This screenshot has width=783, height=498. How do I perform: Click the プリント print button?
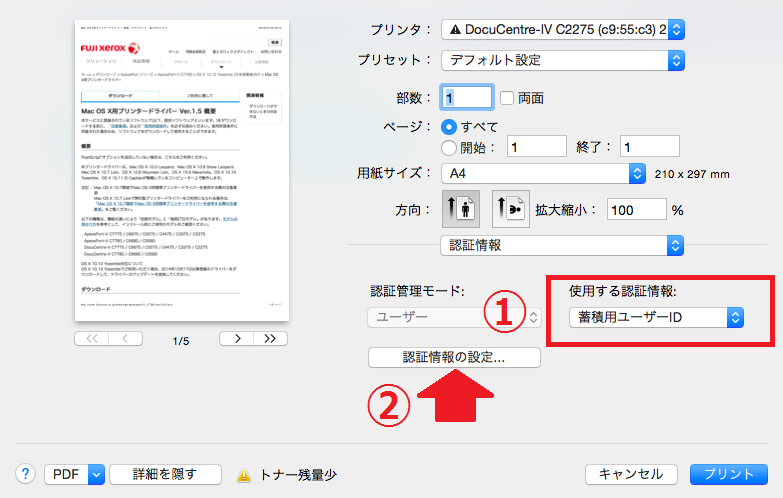coord(728,474)
